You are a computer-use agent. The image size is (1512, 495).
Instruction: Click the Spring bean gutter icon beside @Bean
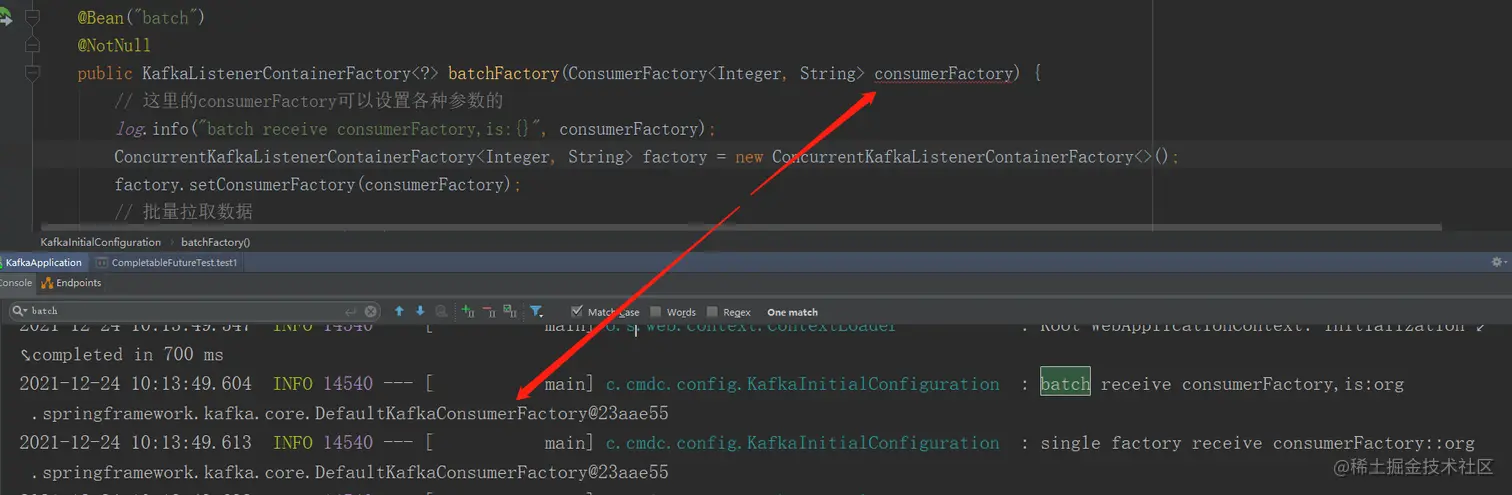[x=6, y=18]
